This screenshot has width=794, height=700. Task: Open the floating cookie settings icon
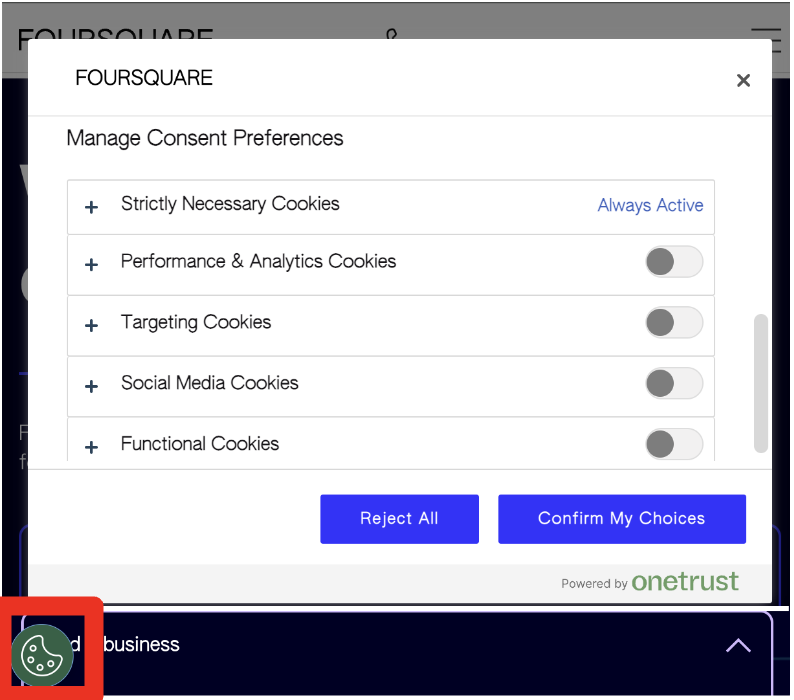tap(42, 654)
